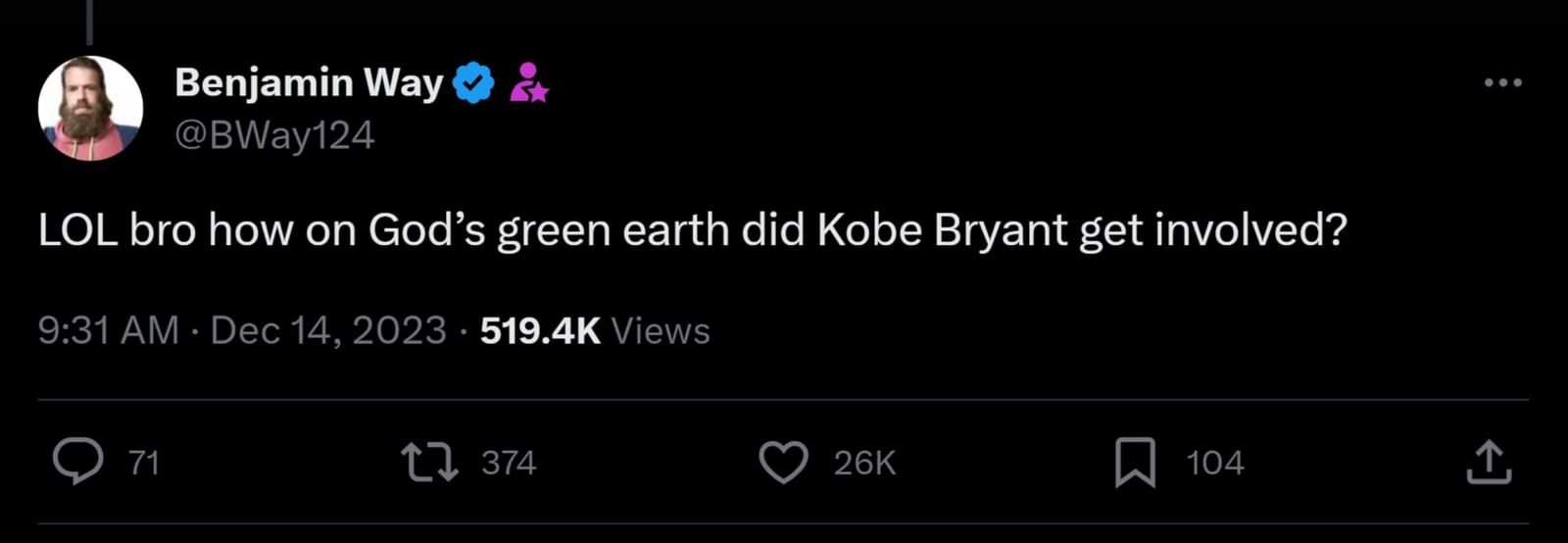1568x543 pixels.
Task: Click the tweet text about Kobe Bryant
Action: [x=692, y=231]
